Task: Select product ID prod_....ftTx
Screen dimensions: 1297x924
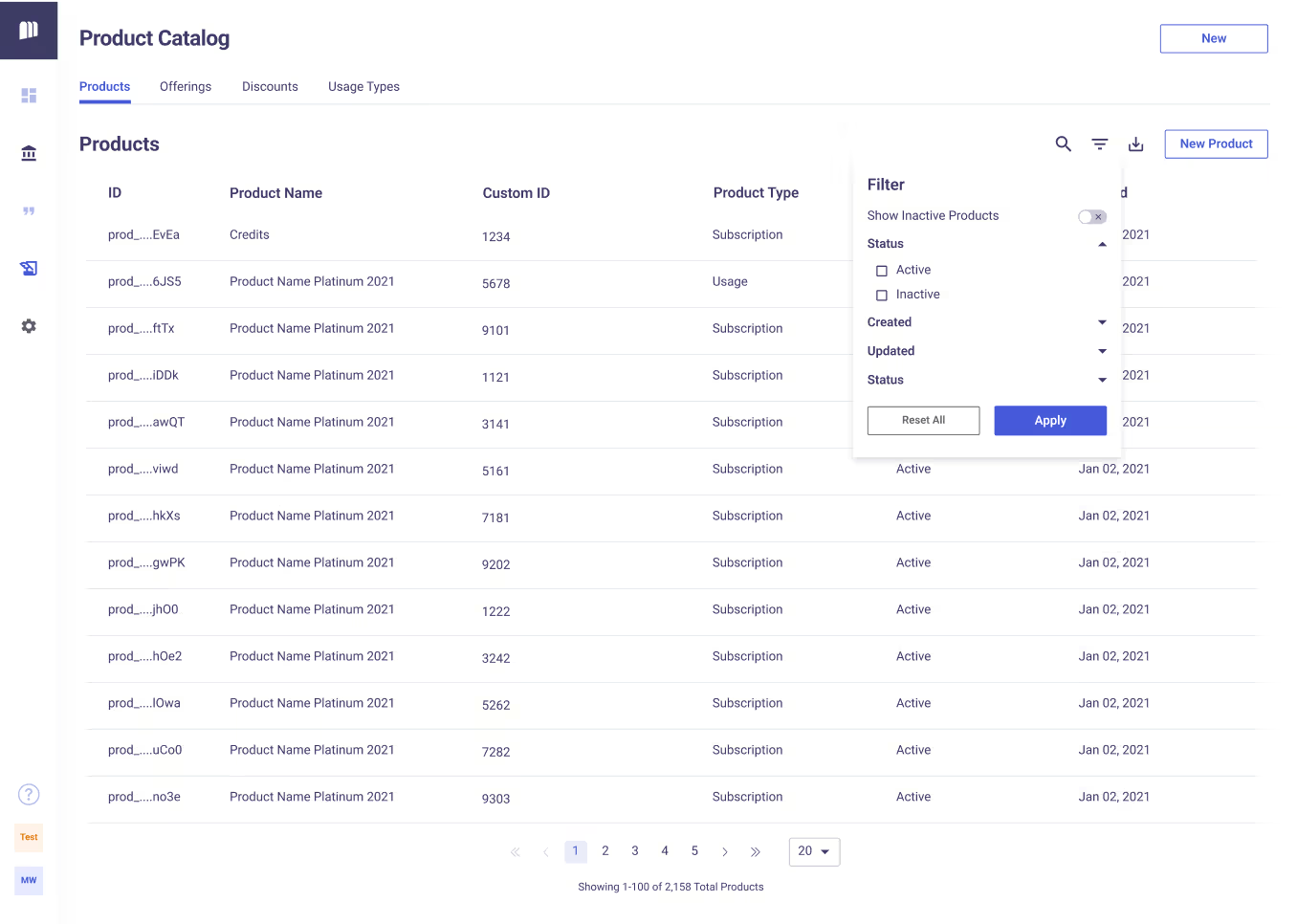Action: (142, 329)
